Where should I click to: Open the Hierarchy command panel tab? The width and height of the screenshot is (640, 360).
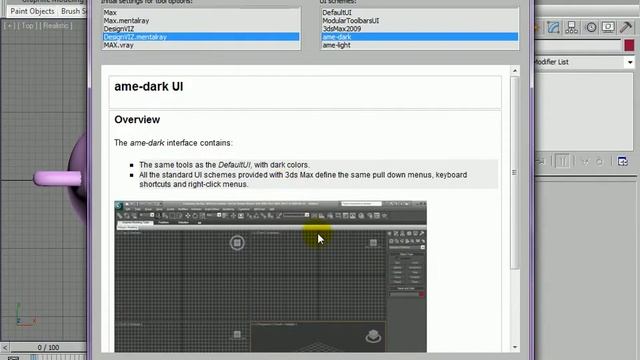572,27
